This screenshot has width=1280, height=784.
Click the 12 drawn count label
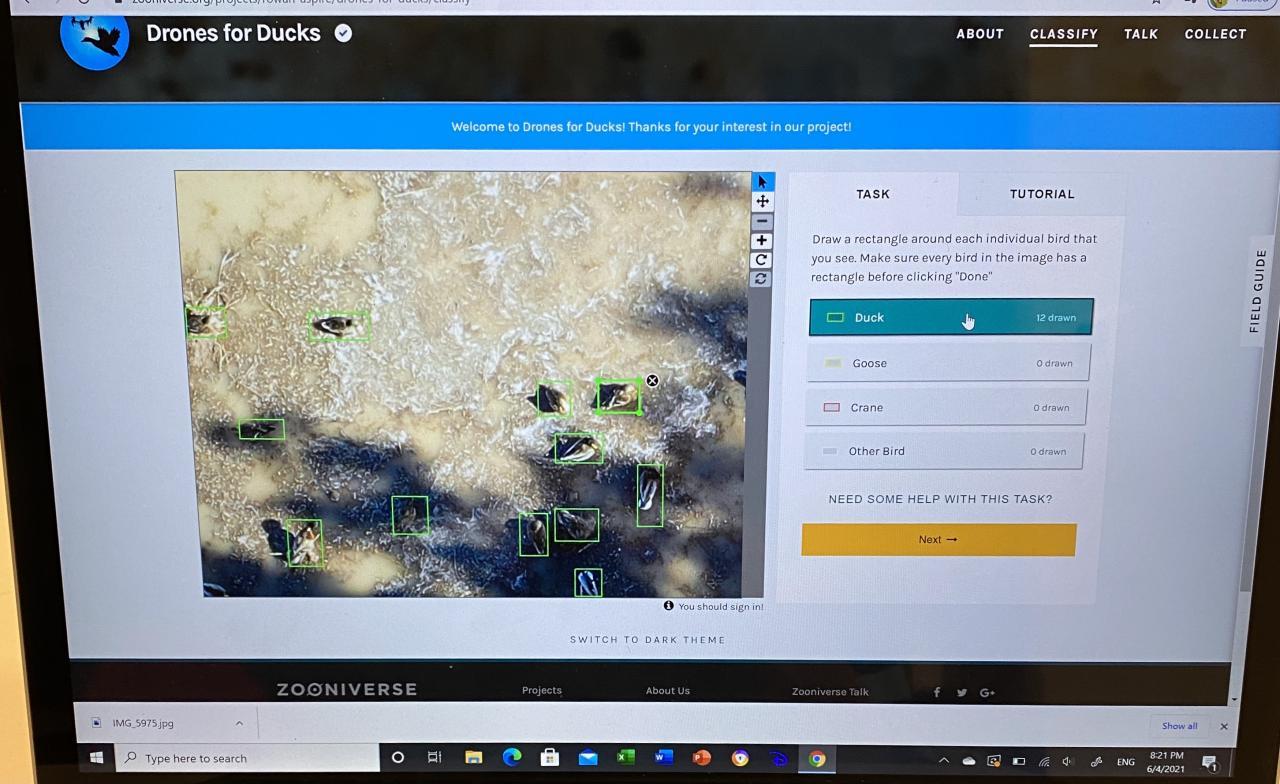pos(1056,318)
